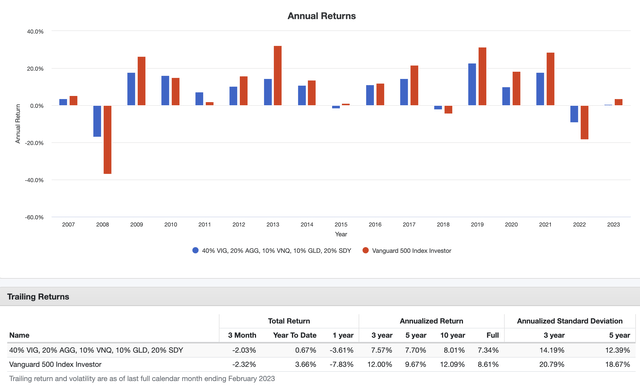
Task: Toggle the red Vanguard 500 Index legend marker
Action: pos(365,251)
